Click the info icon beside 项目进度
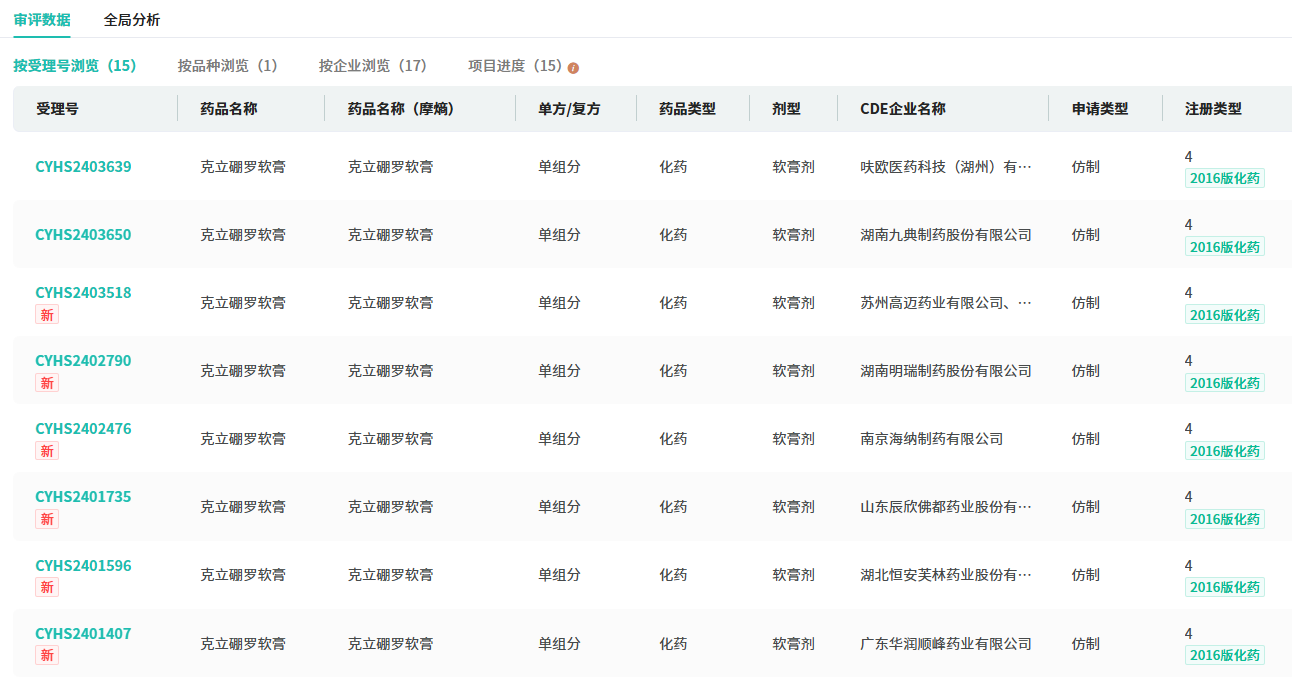The height and width of the screenshot is (693, 1292). [573, 68]
